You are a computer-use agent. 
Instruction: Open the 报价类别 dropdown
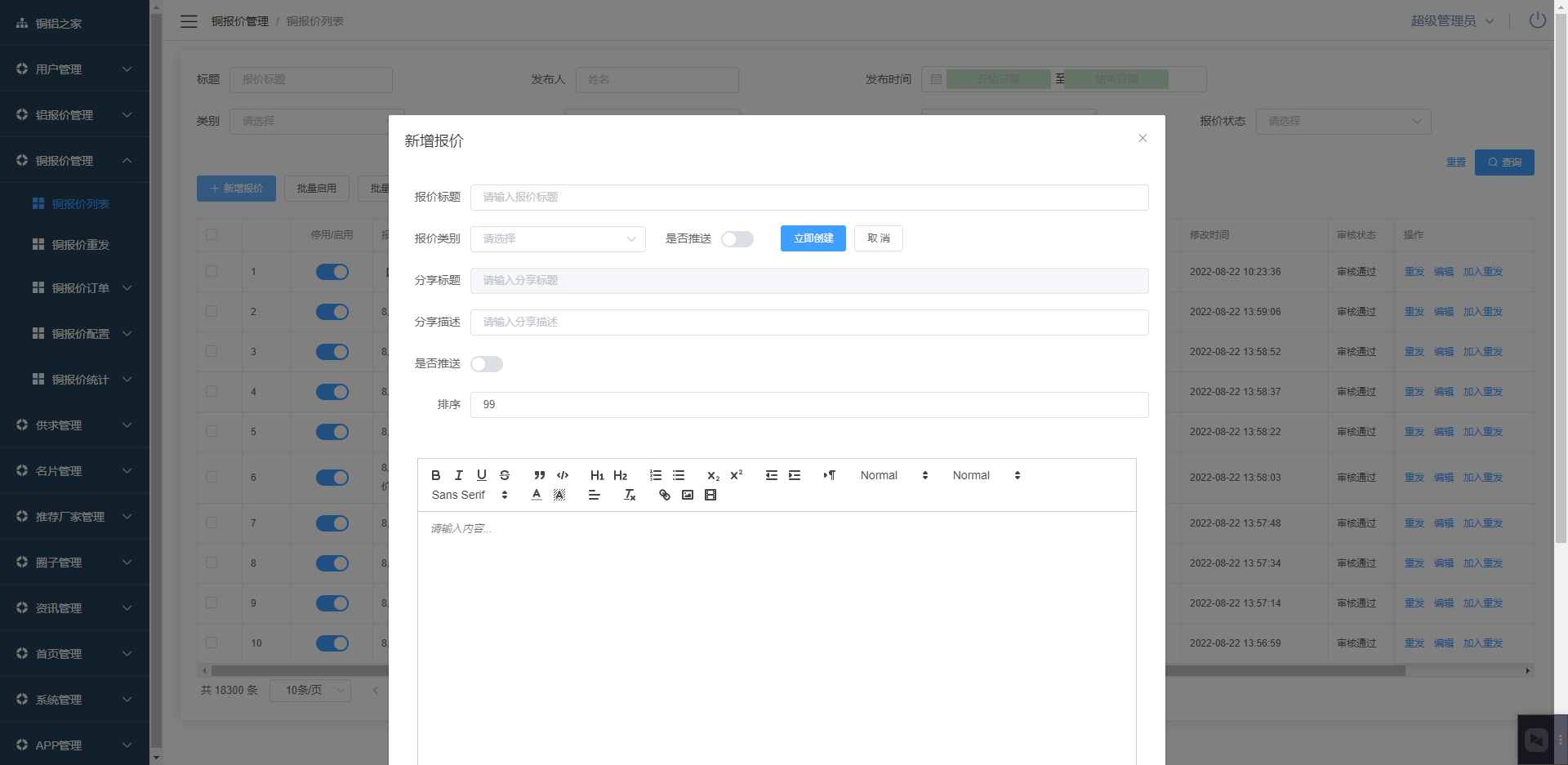[558, 239]
